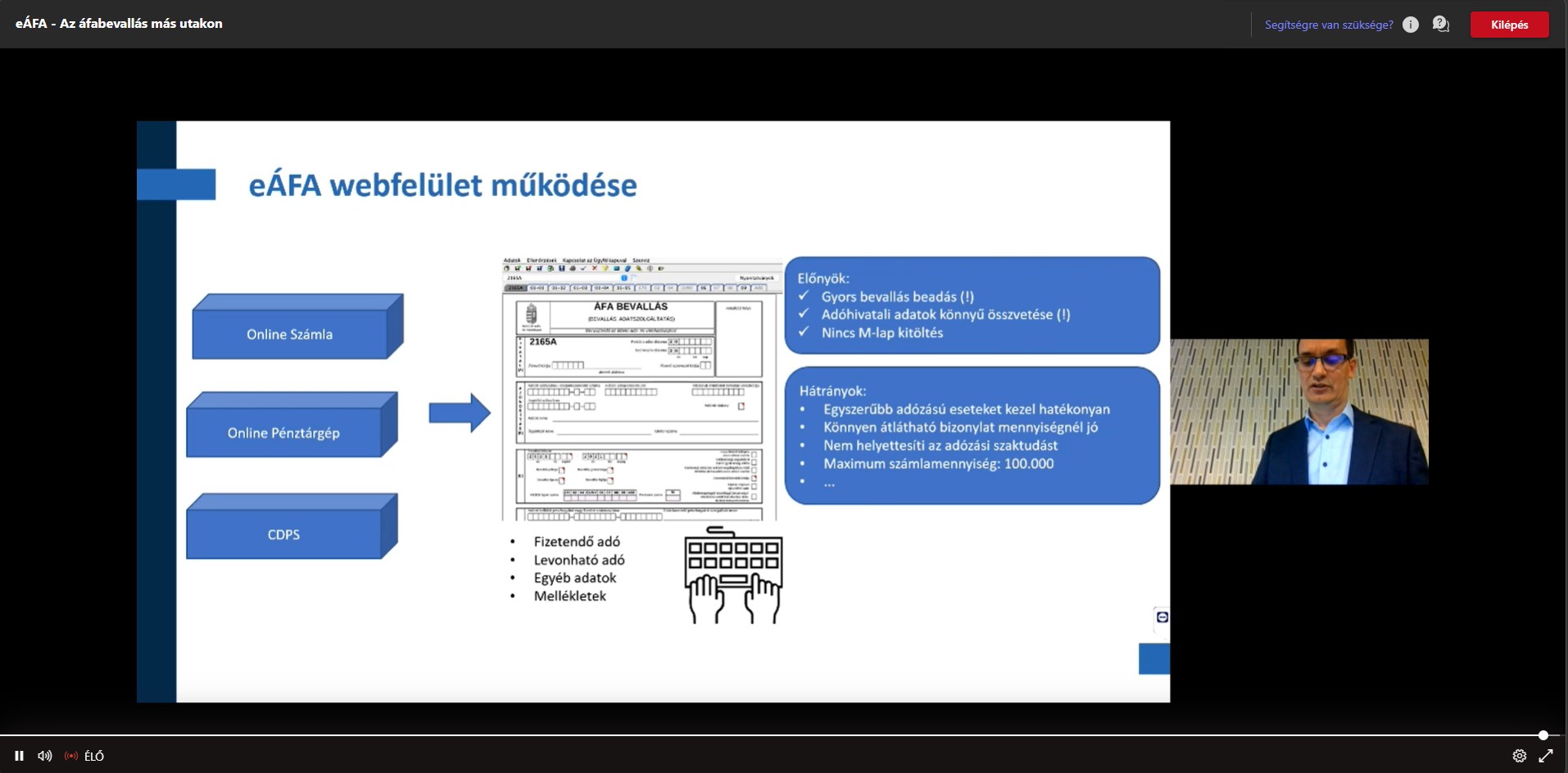Click the Online Pénztárgép block
The image size is (1568, 773).
tap(283, 432)
